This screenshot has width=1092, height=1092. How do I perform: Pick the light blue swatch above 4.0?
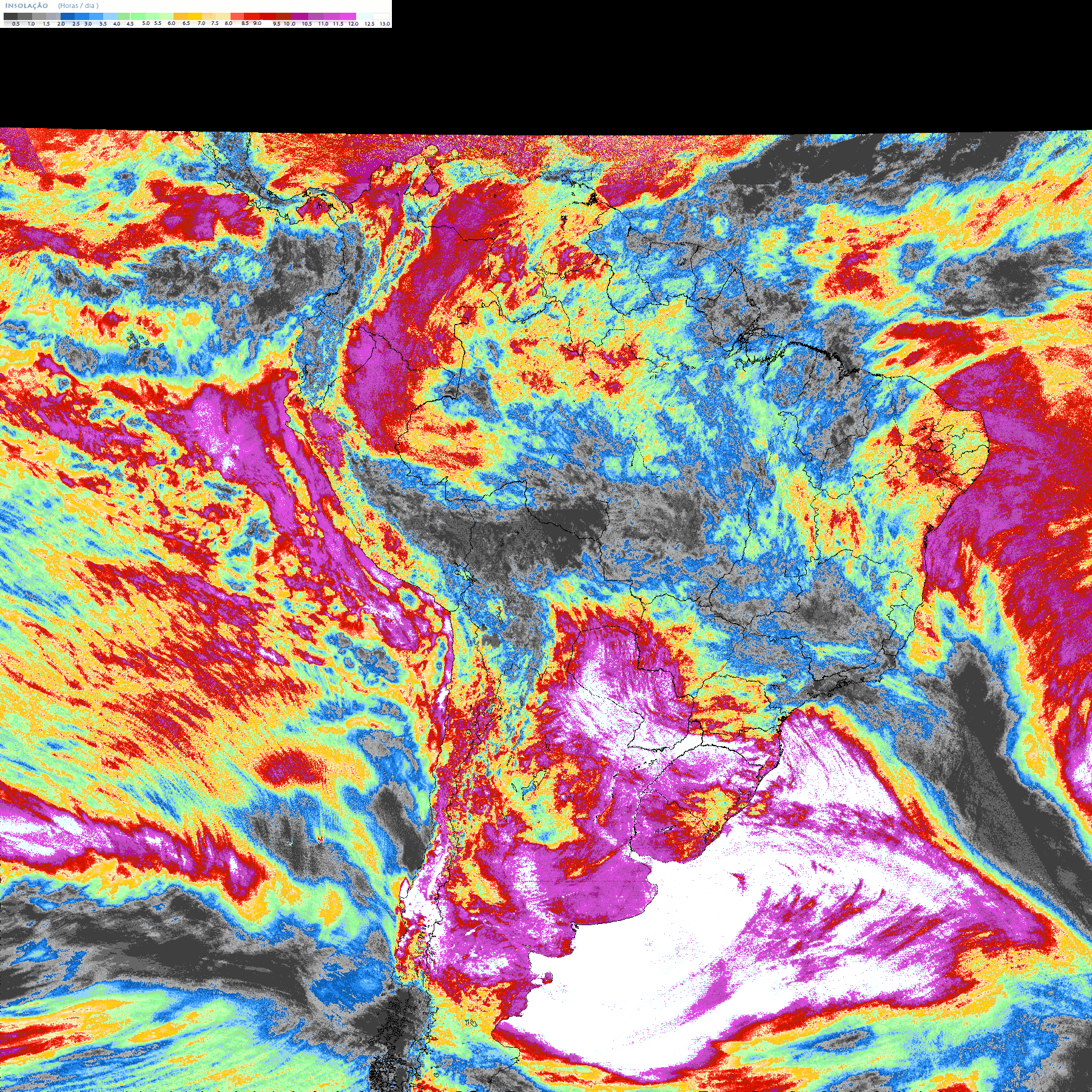(x=110, y=16)
